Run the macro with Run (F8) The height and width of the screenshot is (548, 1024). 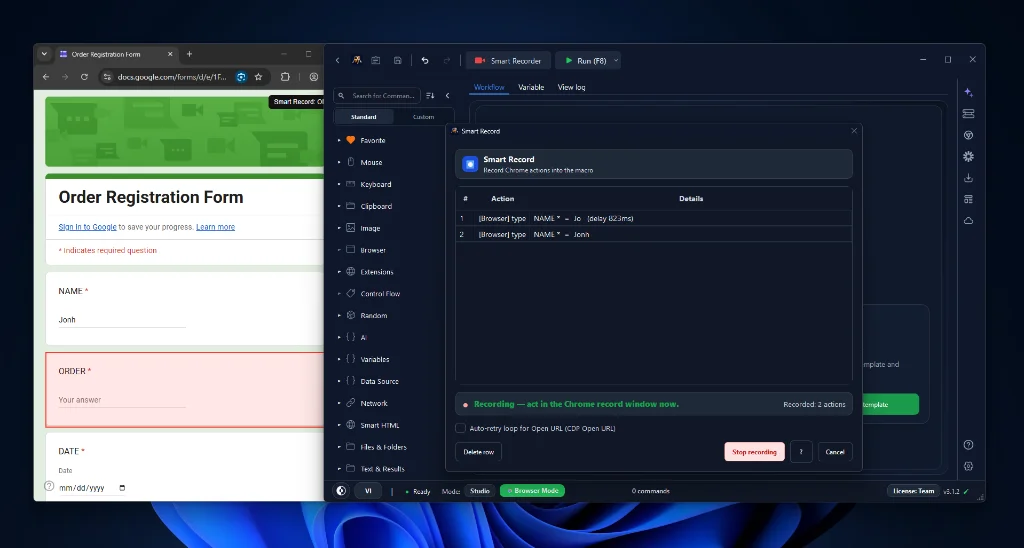pyautogui.click(x=585, y=61)
